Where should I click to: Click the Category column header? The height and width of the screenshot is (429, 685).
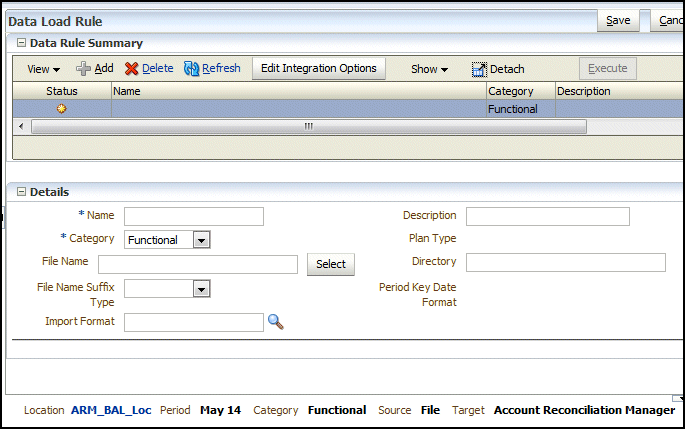coord(521,91)
